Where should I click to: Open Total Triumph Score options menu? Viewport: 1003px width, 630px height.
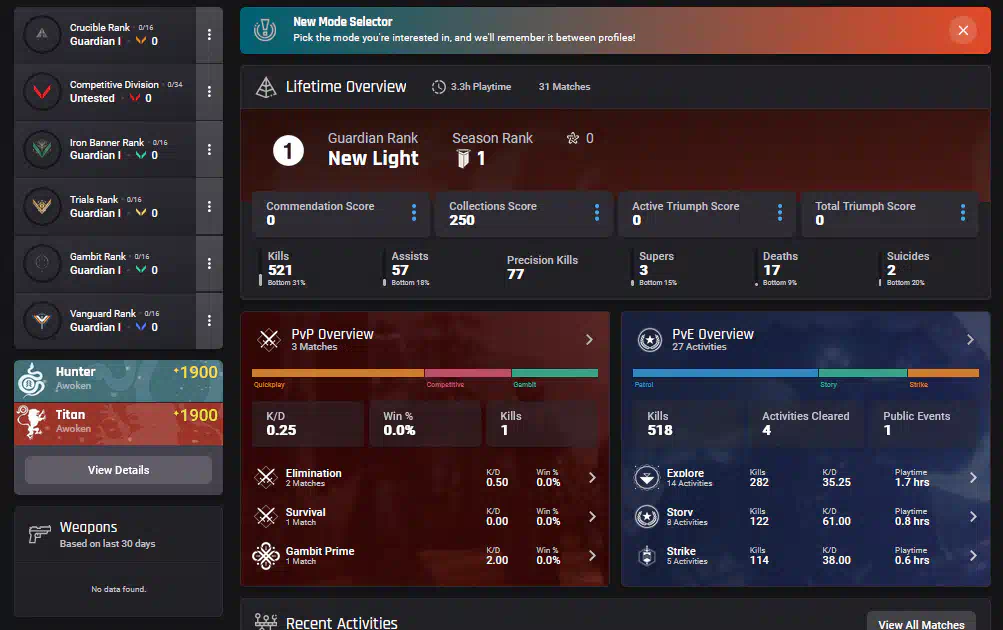(x=963, y=212)
